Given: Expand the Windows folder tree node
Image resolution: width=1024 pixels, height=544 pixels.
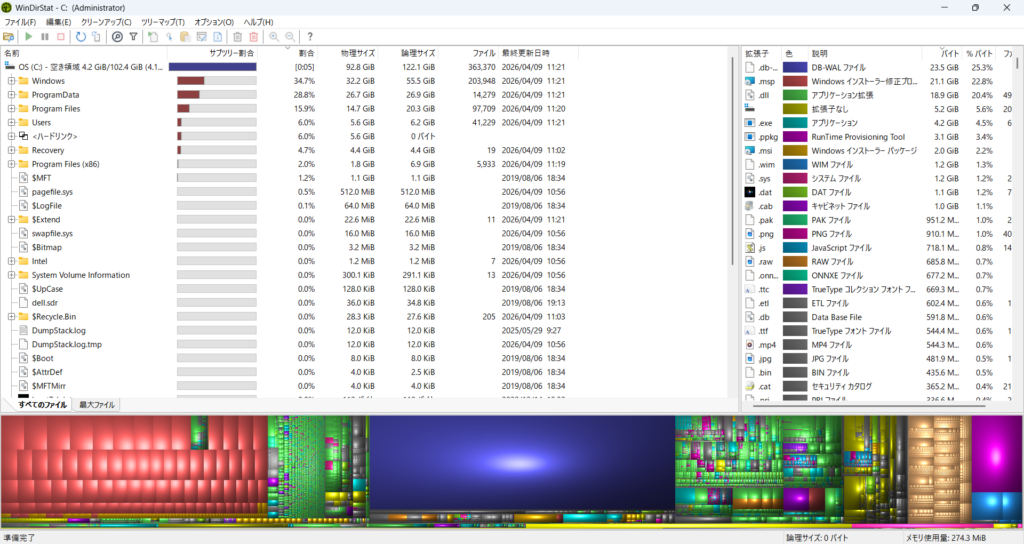Looking at the screenshot, I should coord(11,81).
